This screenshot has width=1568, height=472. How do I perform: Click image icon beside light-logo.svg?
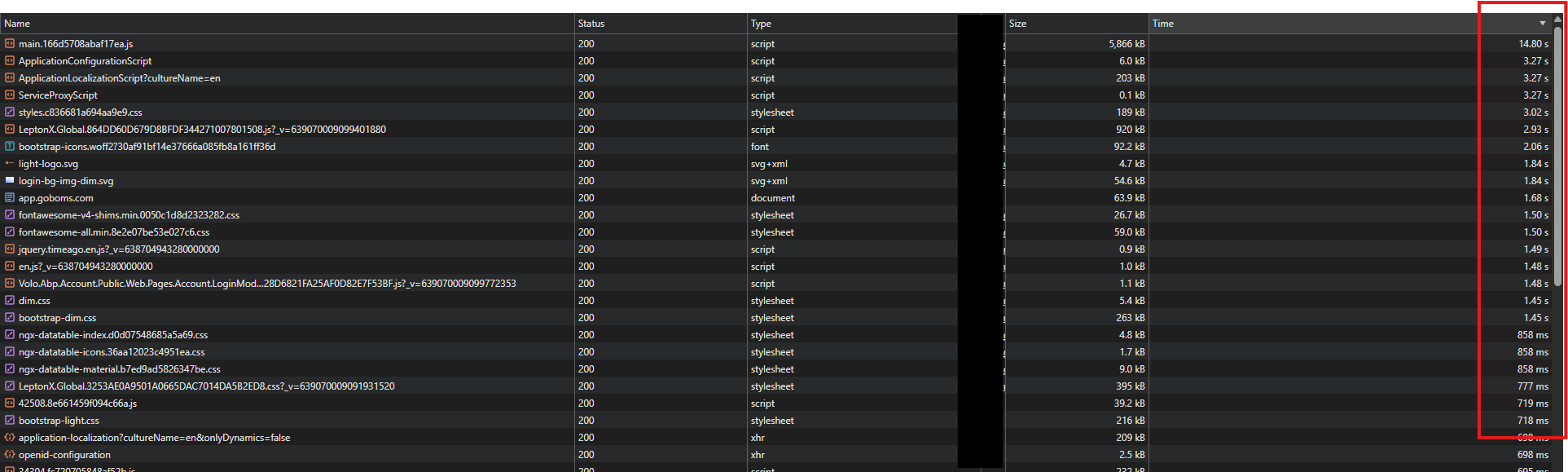click(x=10, y=163)
